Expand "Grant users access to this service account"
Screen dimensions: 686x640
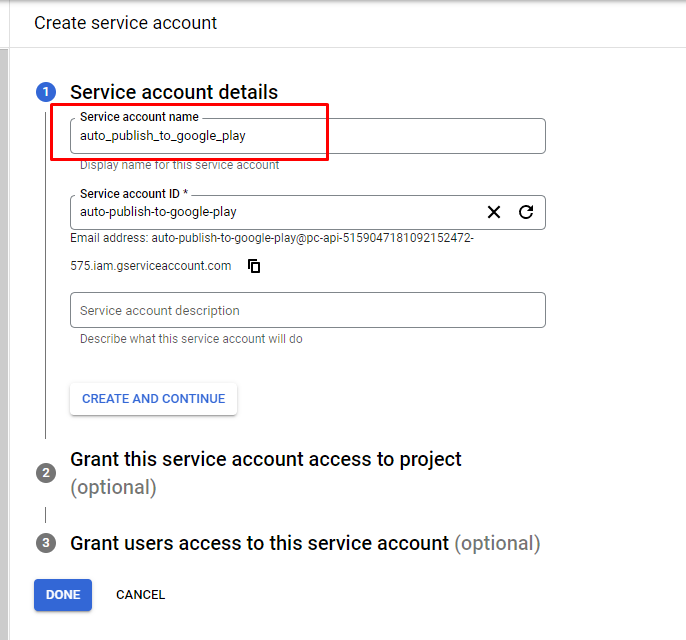click(x=260, y=544)
